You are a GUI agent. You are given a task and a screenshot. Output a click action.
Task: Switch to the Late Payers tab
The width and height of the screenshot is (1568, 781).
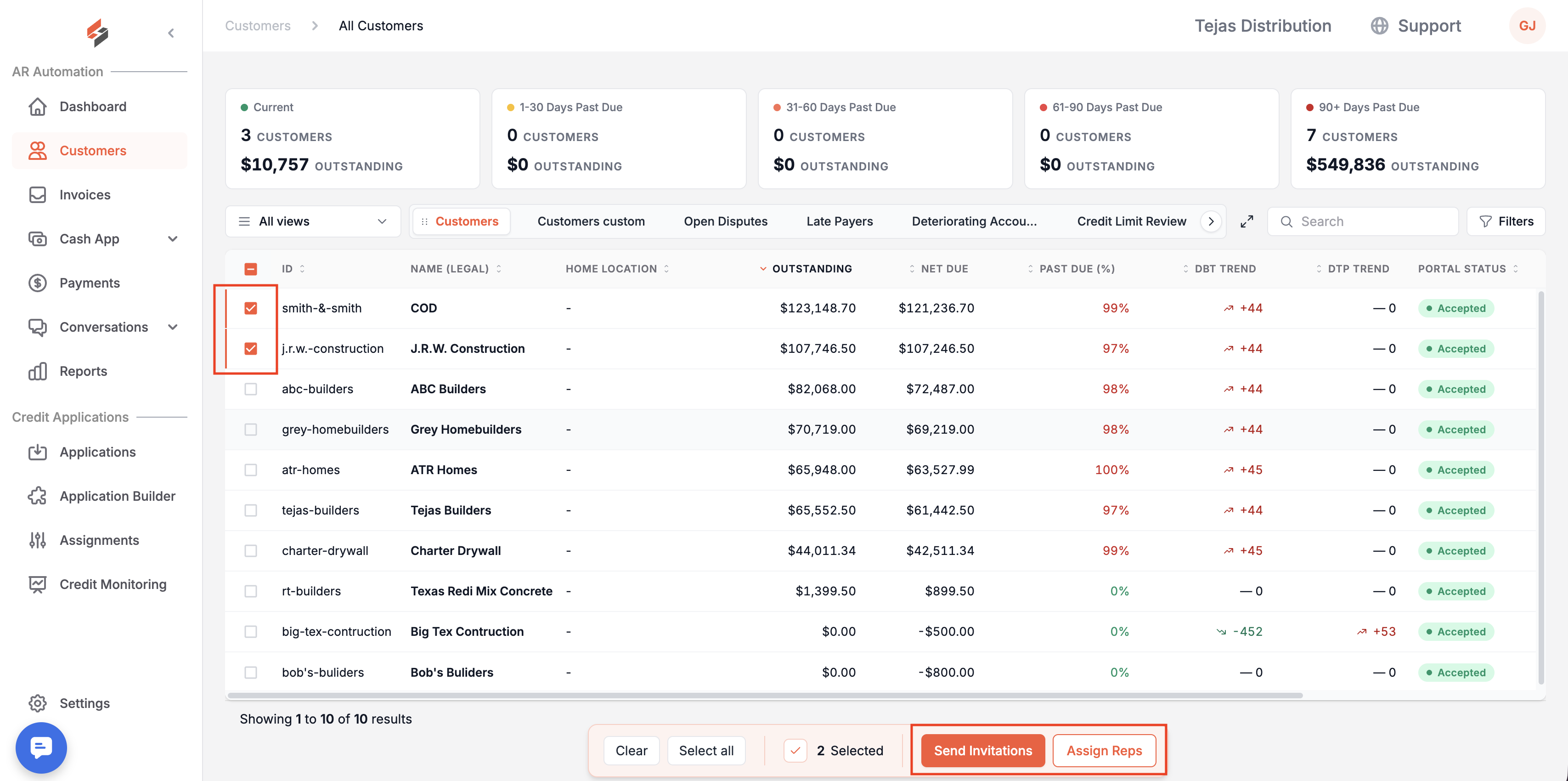click(840, 221)
